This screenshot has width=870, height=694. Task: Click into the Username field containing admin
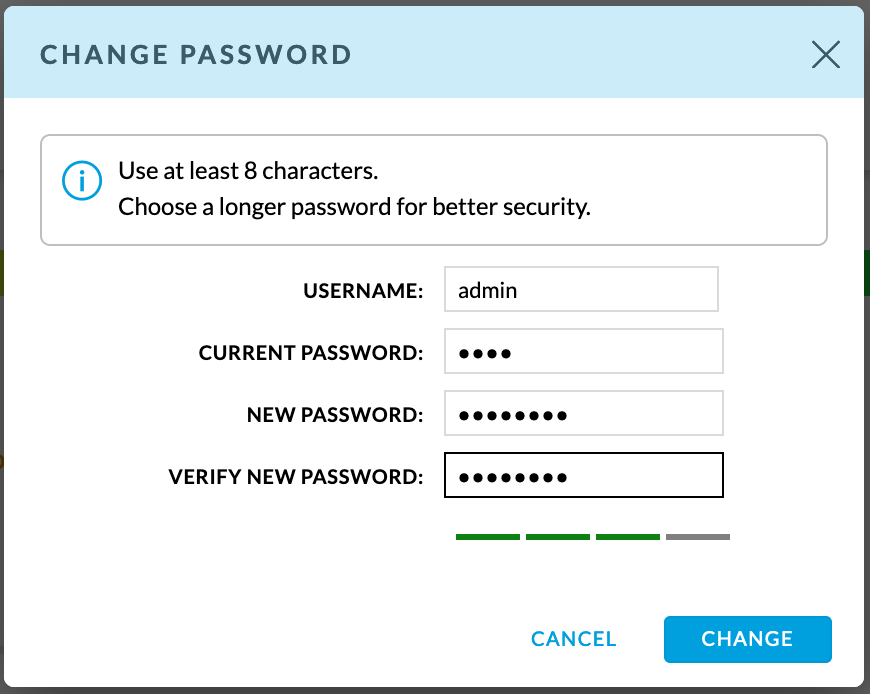[x=581, y=290]
